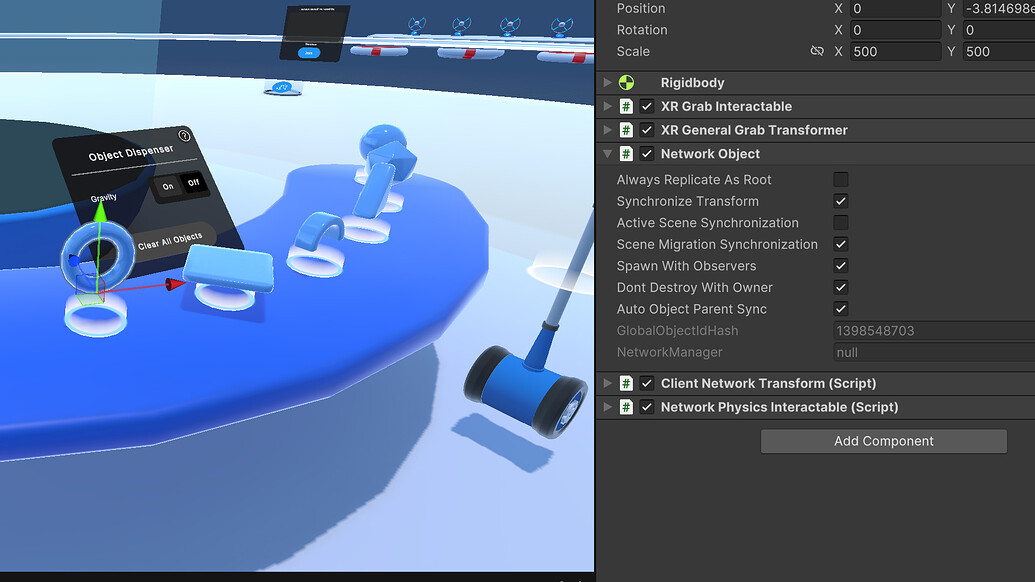Uncheck Synchronize Transform

(x=841, y=201)
